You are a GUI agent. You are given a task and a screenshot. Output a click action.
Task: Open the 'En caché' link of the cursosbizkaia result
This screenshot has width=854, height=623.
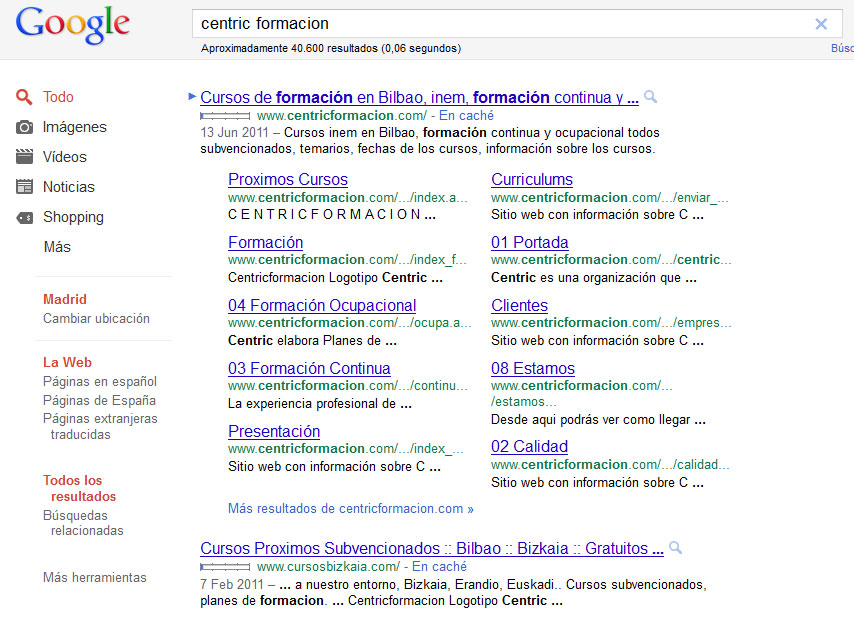pos(439,566)
